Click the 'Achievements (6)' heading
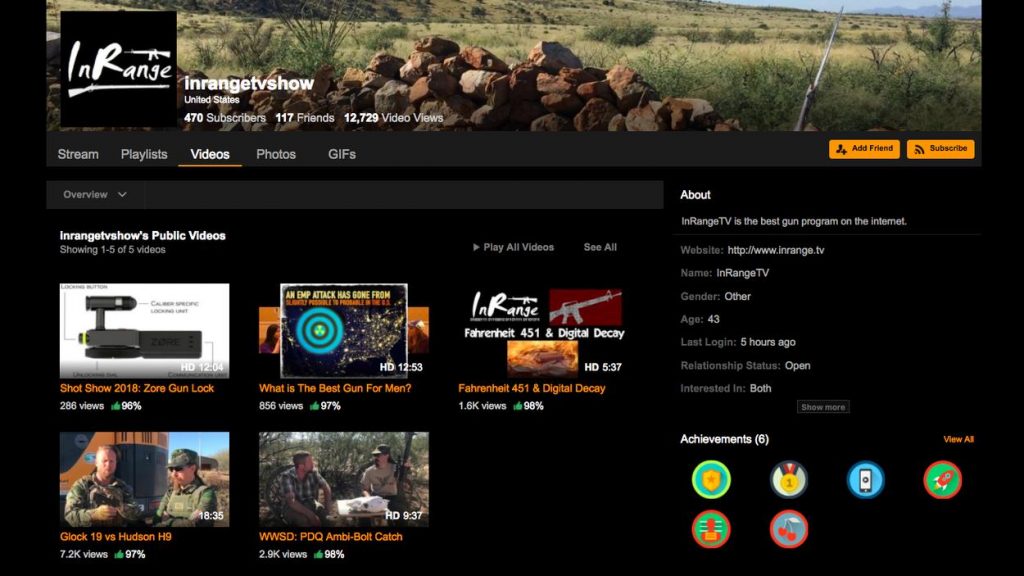 [724, 440]
